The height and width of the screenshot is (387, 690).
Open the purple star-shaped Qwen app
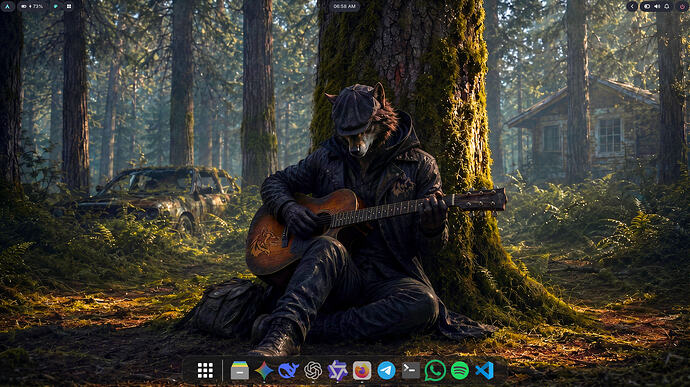pyautogui.click(x=338, y=370)
